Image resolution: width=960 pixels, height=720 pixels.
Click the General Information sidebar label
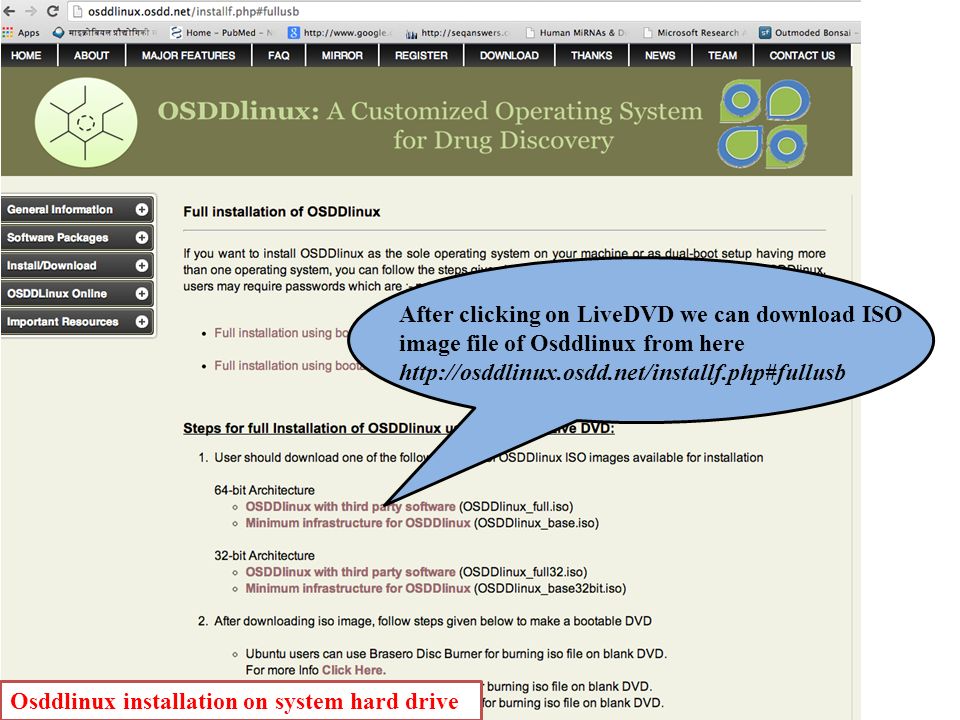click(60, 209)
